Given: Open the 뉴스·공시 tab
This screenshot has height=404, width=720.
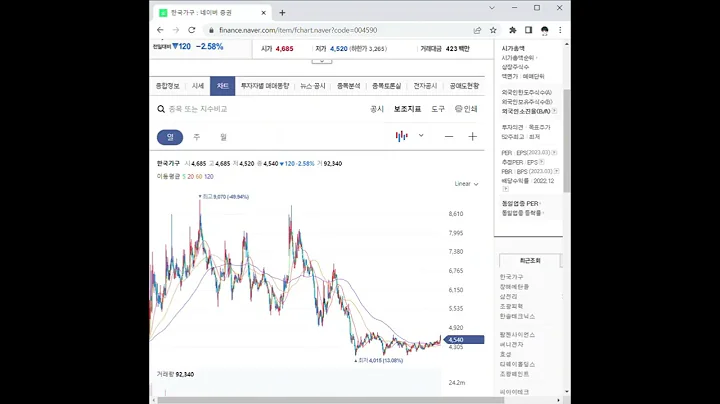Looking at the screenshot, I should click(x=313, y=86).
